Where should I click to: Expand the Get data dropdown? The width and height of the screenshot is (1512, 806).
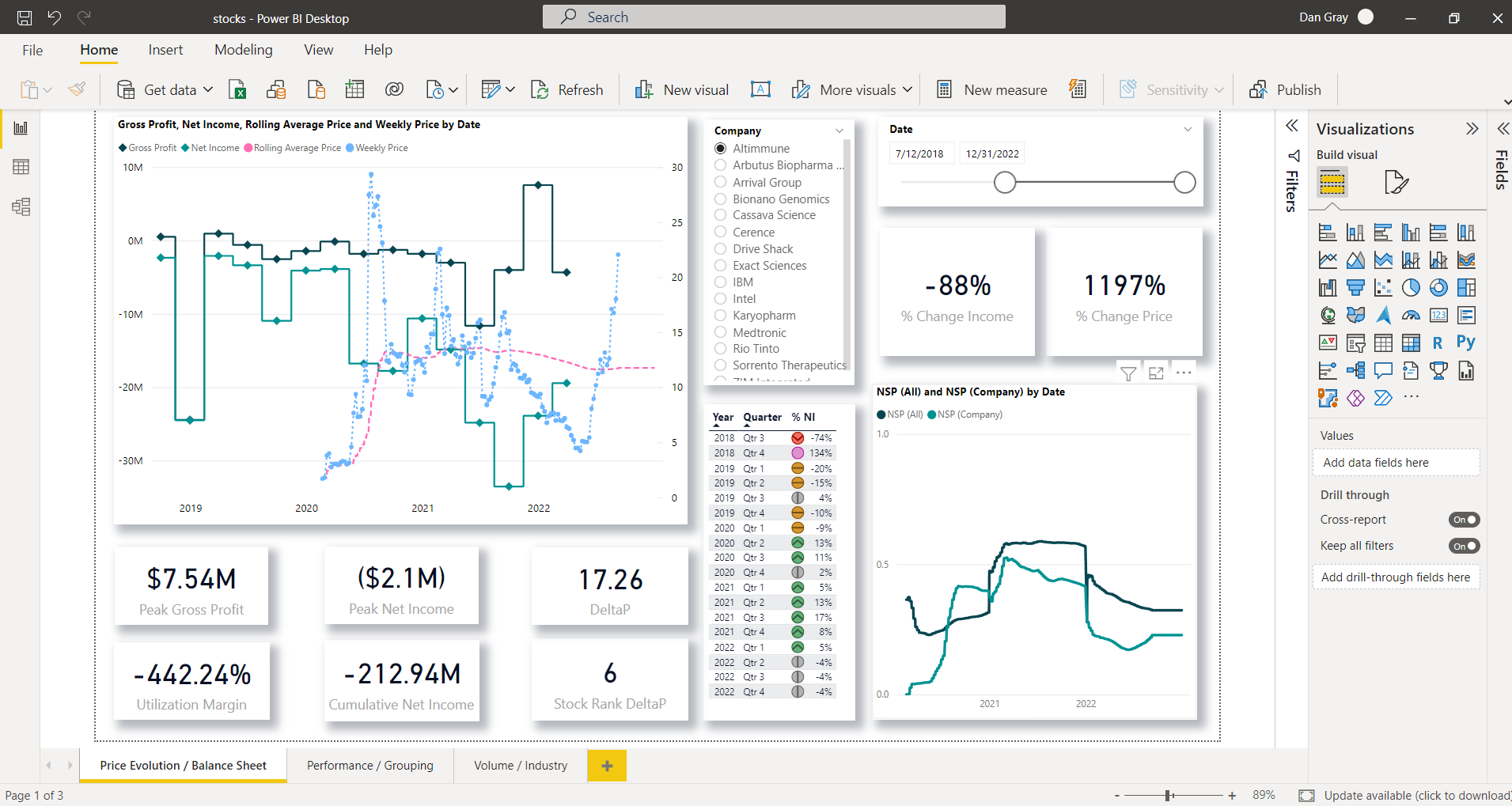[x=208, y=90]
